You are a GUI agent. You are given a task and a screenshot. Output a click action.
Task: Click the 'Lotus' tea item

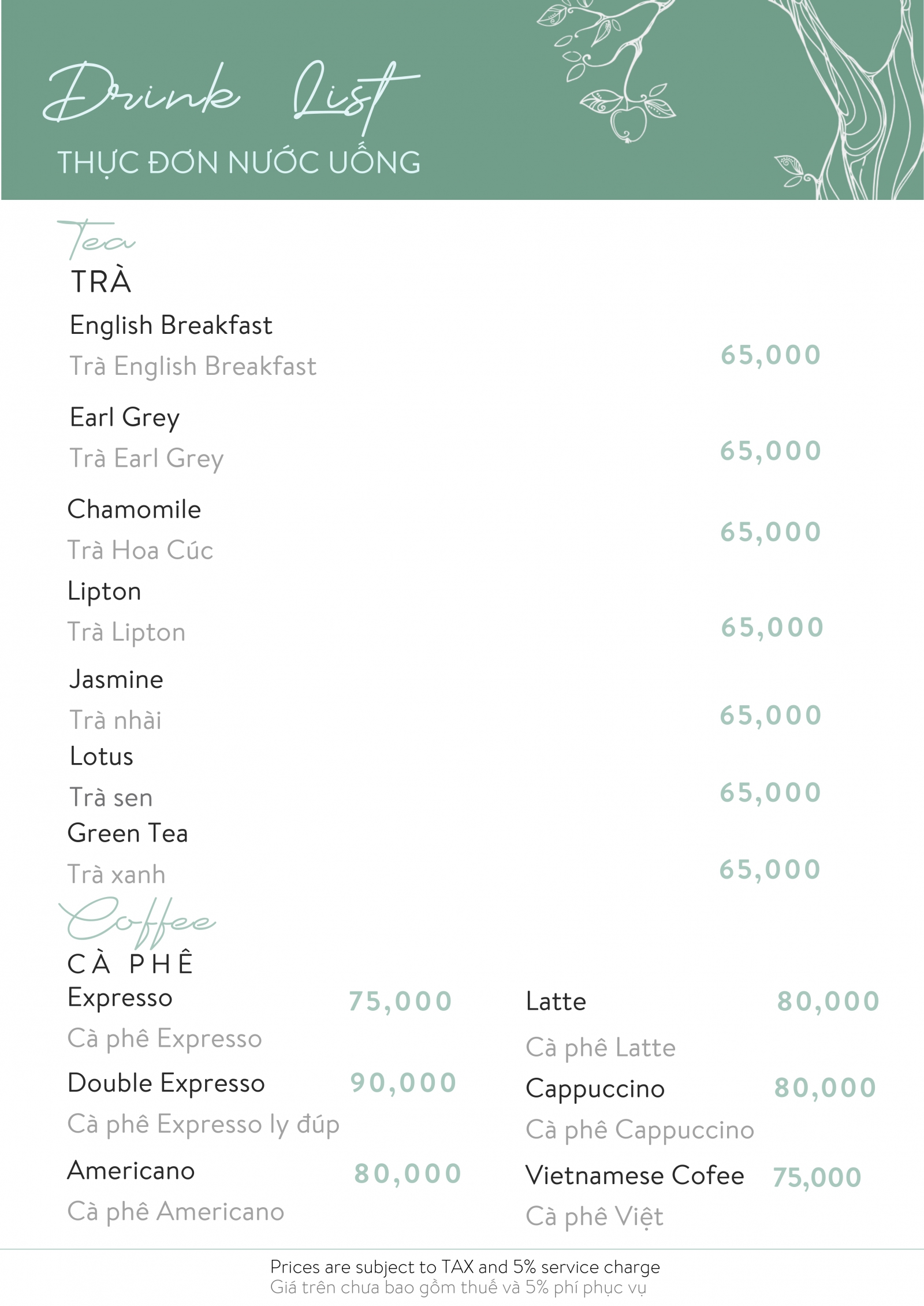102,757
